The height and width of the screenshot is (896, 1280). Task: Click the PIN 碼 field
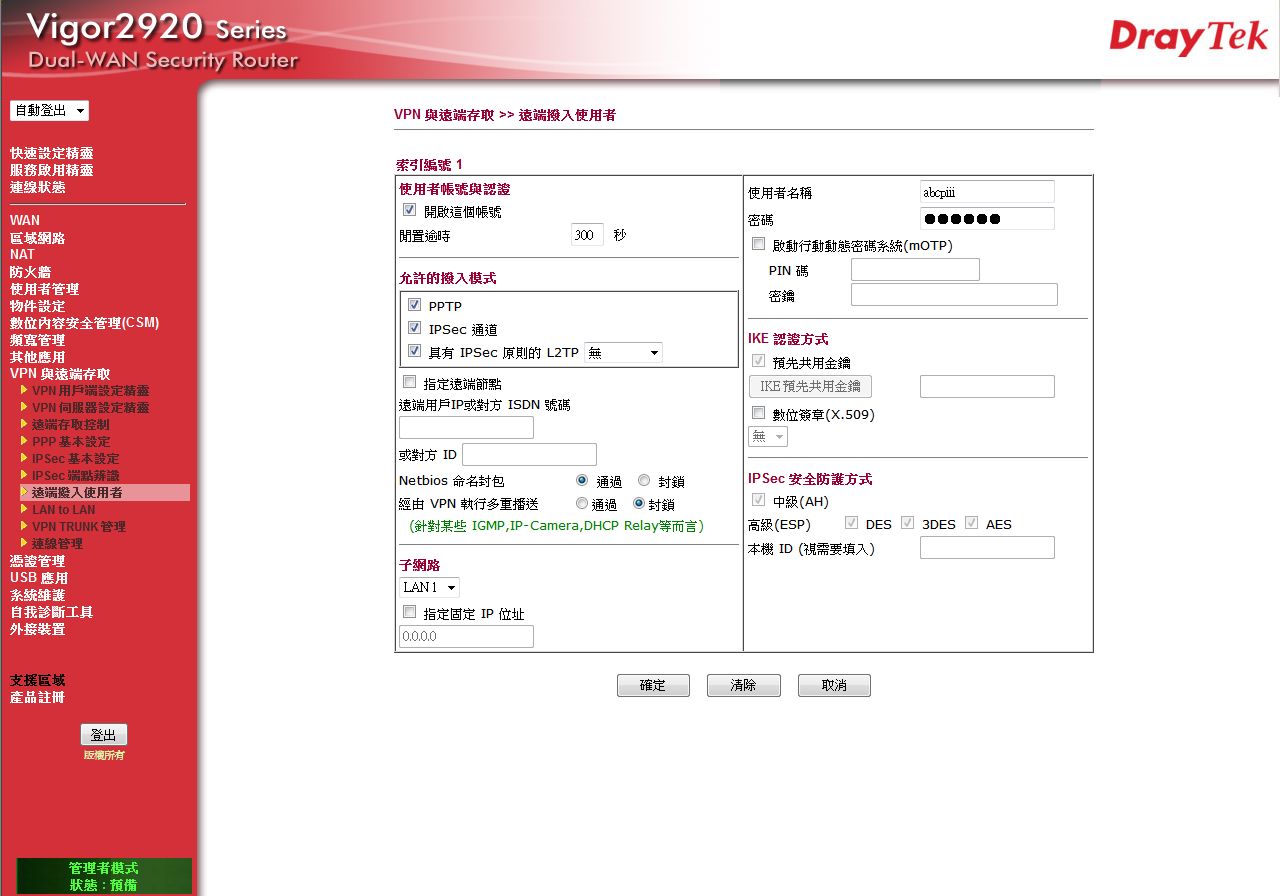[915, 269]
